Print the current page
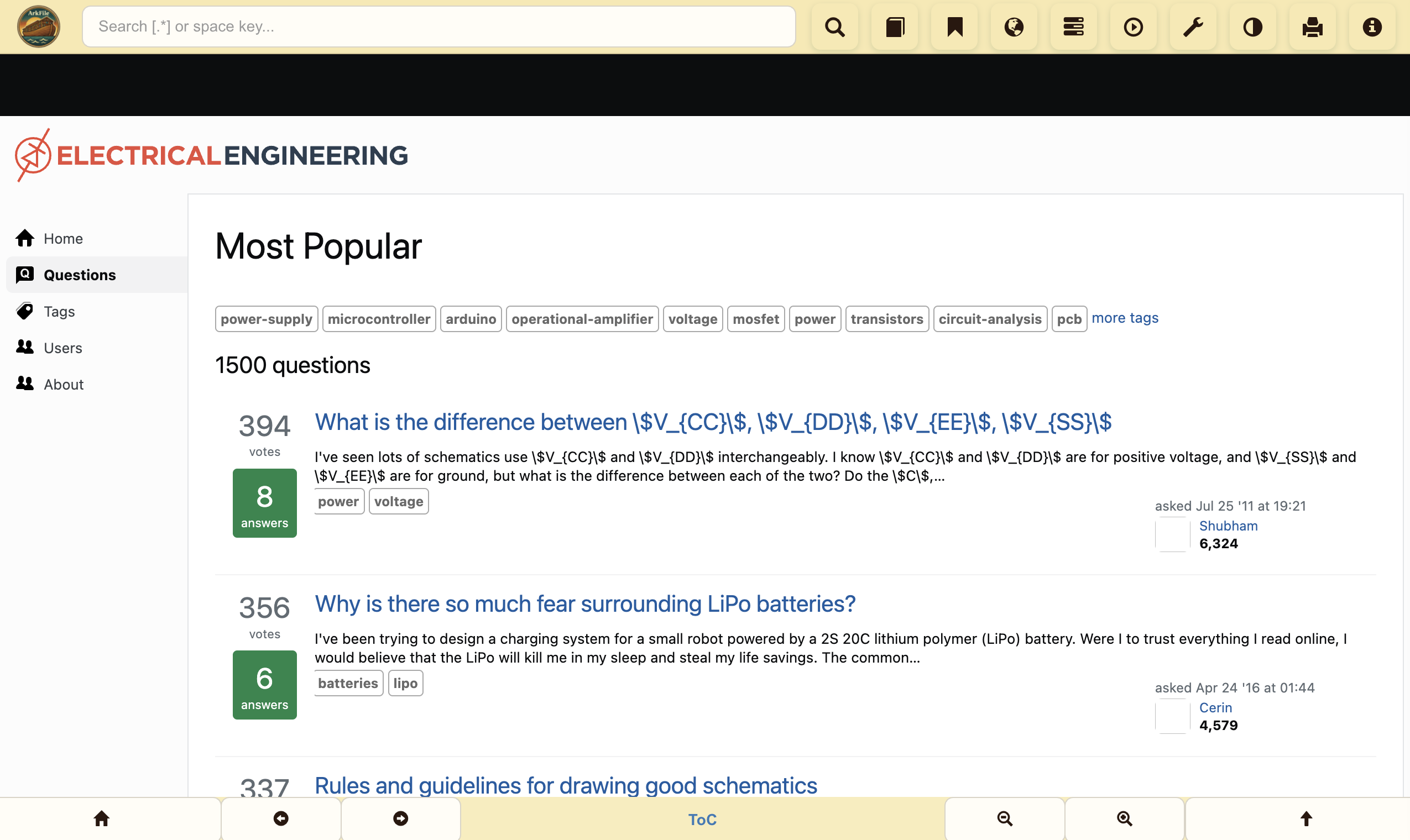The width and height of the screenshot is (1410, 840). [x=1313, y=26]
